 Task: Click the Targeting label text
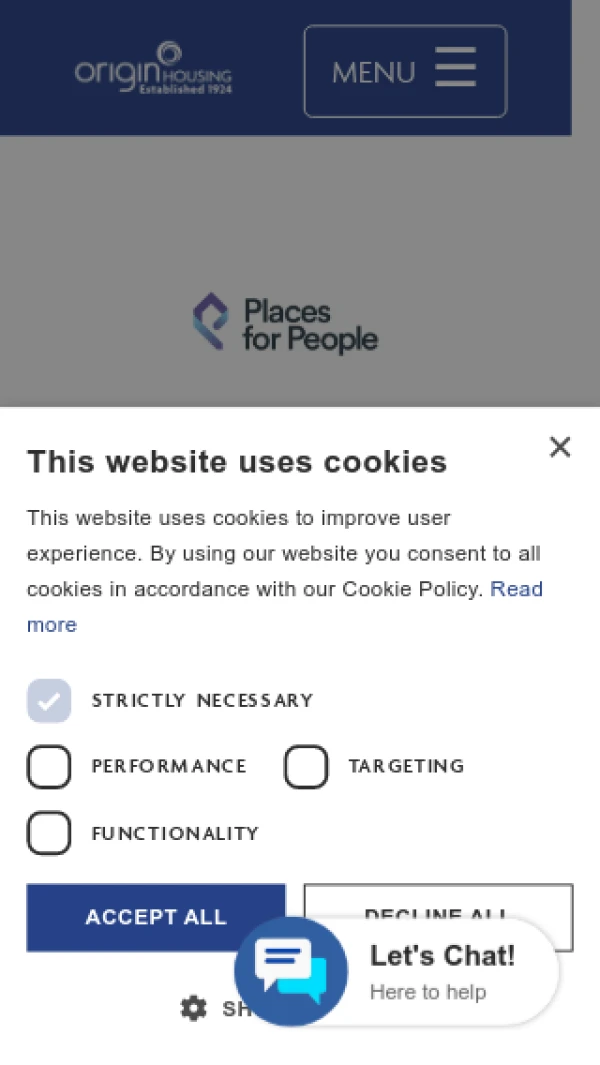tap(406, 767)
